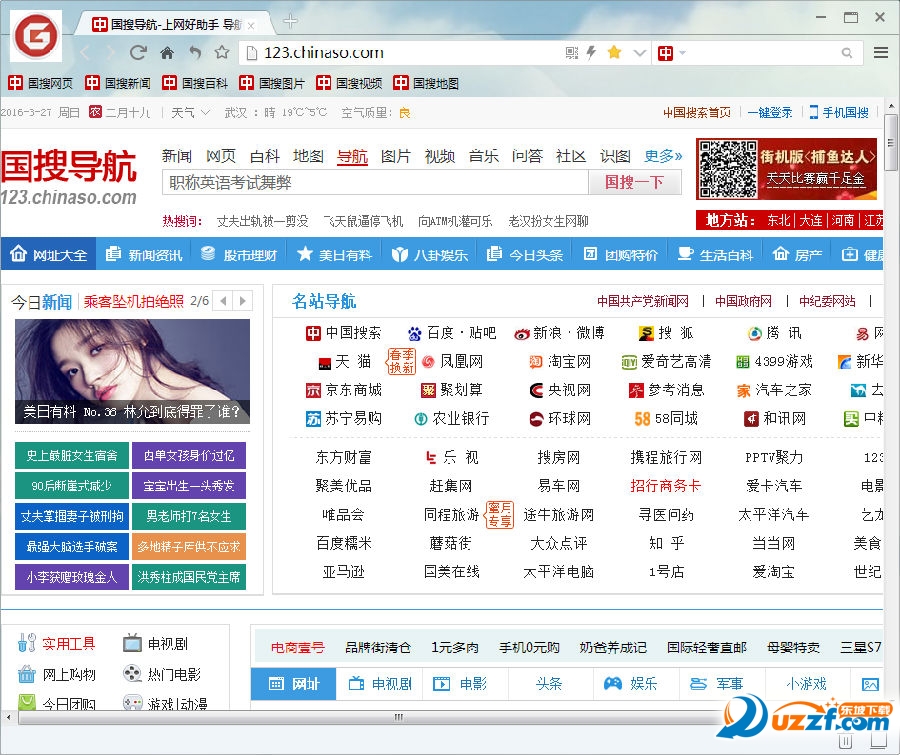The height and width of the screenshot is (755, 900).
Task: Open 苏宁易购 site link
Action: (x=344, y=419)
